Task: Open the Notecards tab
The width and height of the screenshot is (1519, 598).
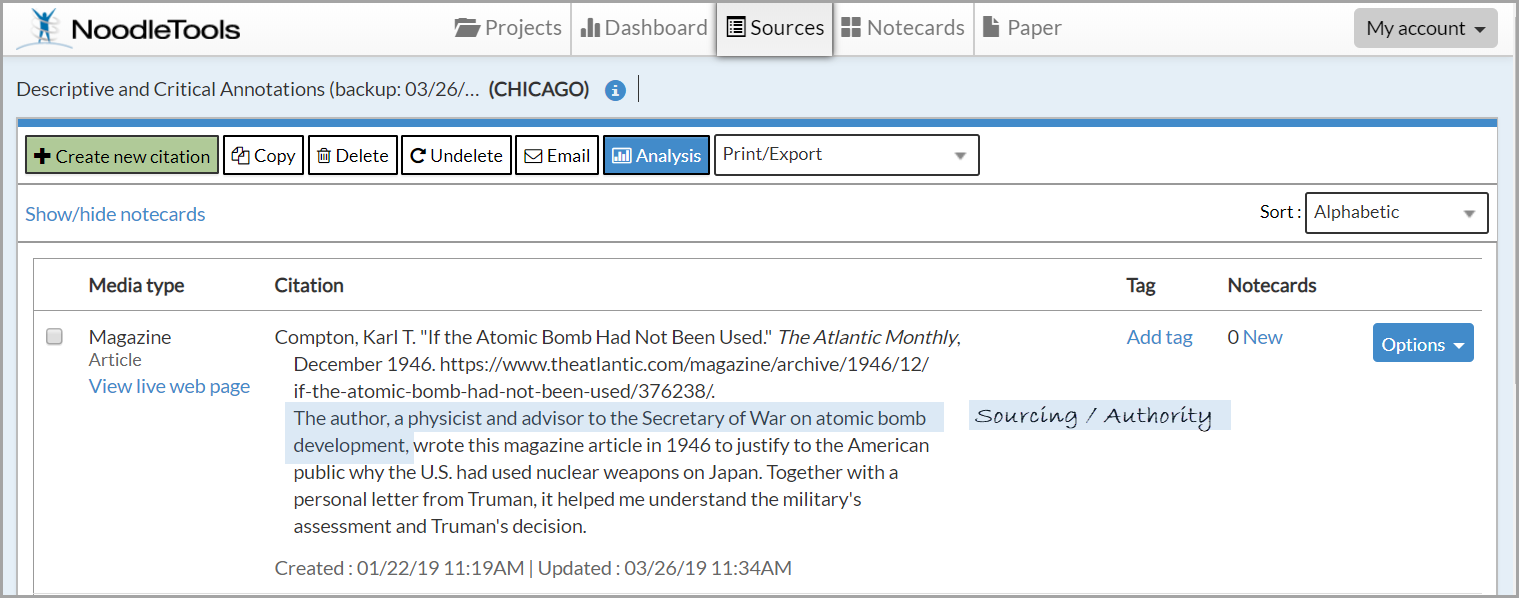Action: coord(902,28)
